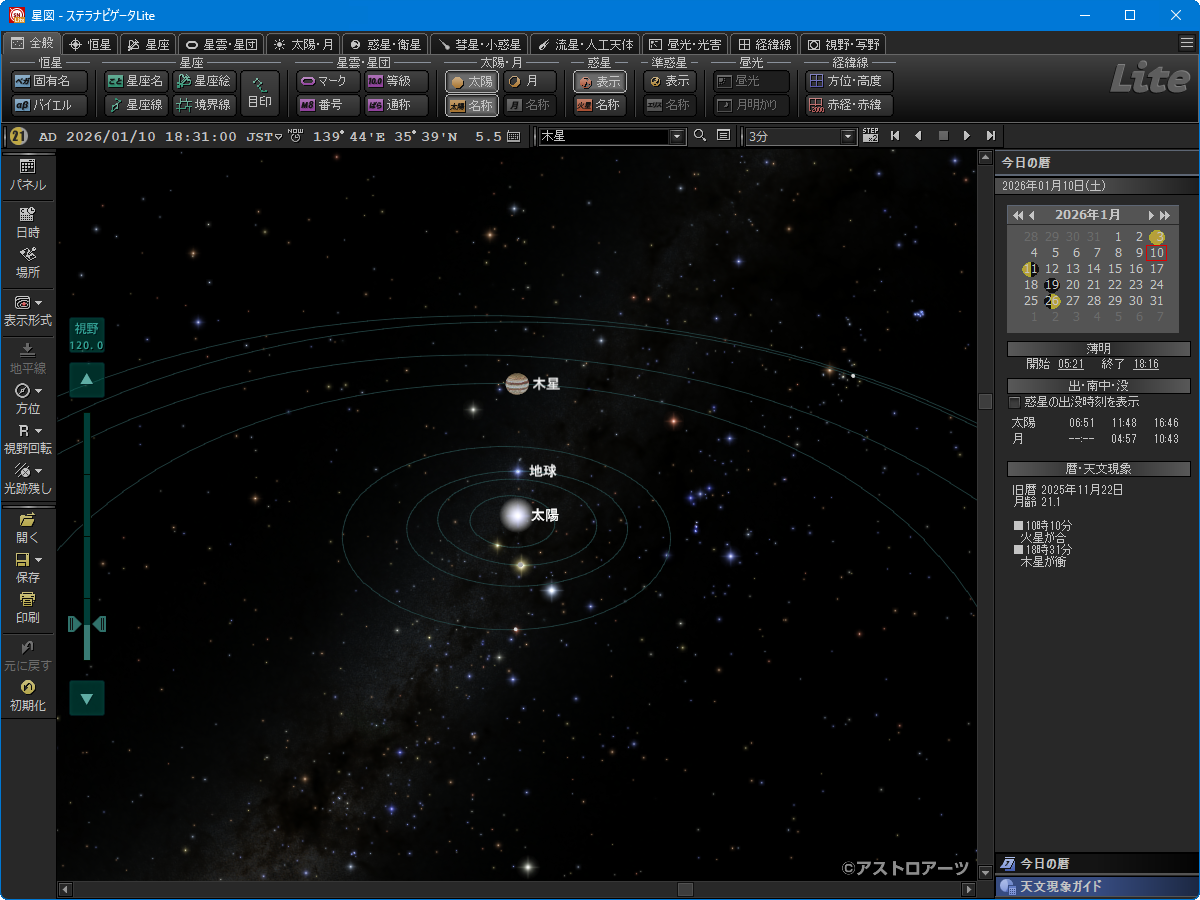
Task: Click the search magnifier icon beside 木星 box
Action: (x=700, y=136)
